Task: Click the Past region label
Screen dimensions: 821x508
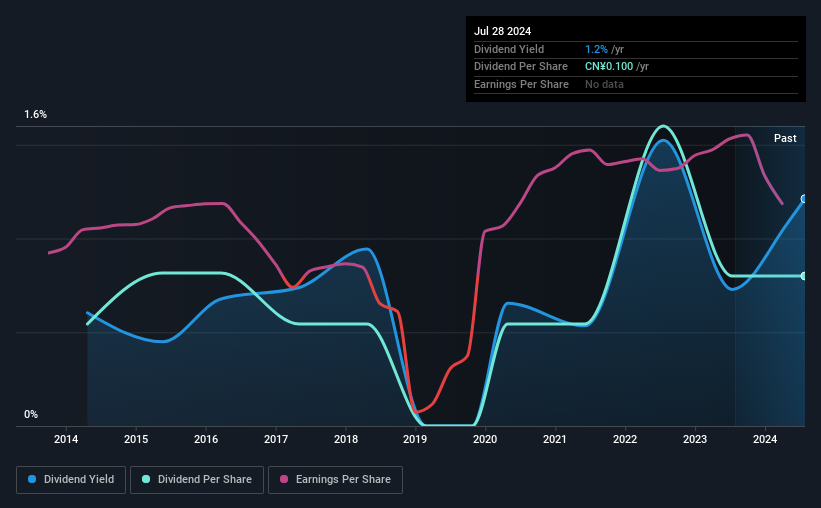Action: pyautogui.click(x=785, y=138)
